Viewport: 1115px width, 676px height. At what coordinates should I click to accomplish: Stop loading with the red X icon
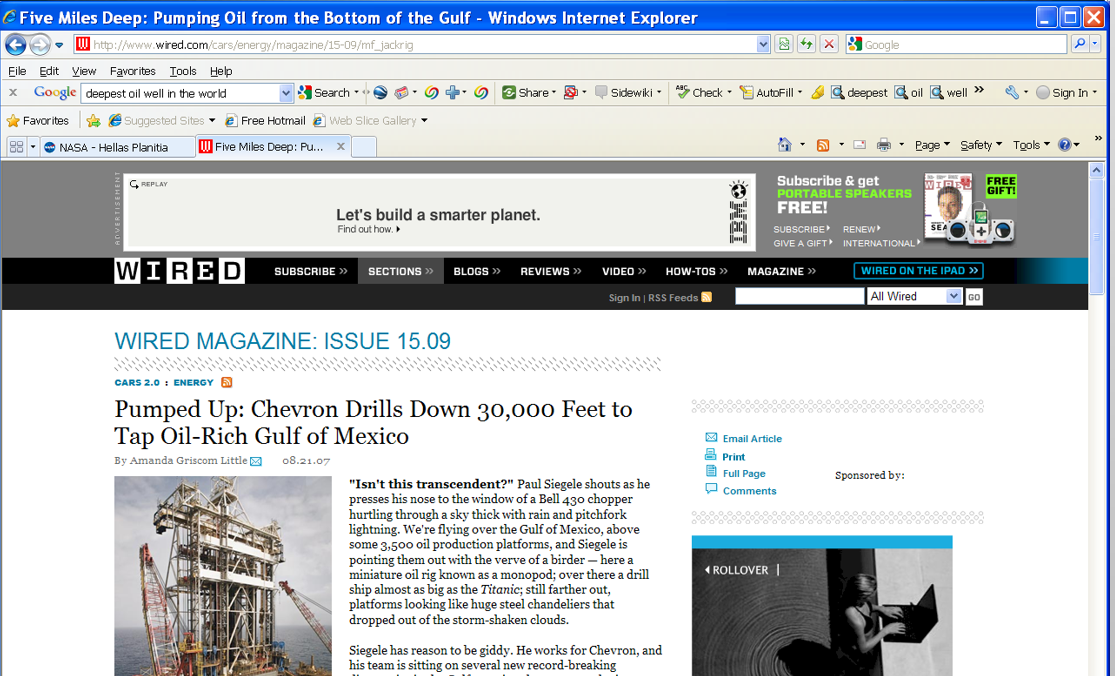(x=829, y=44)
